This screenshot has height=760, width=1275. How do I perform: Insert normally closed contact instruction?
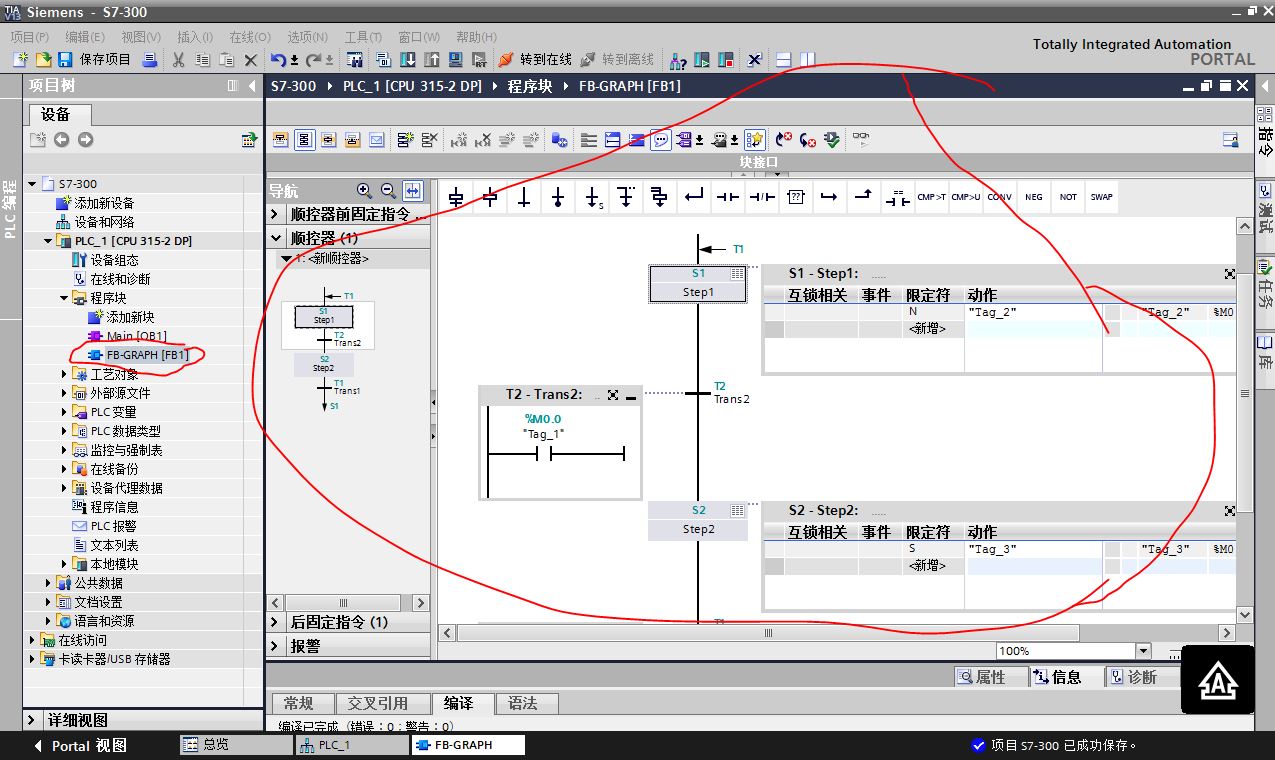762,197
